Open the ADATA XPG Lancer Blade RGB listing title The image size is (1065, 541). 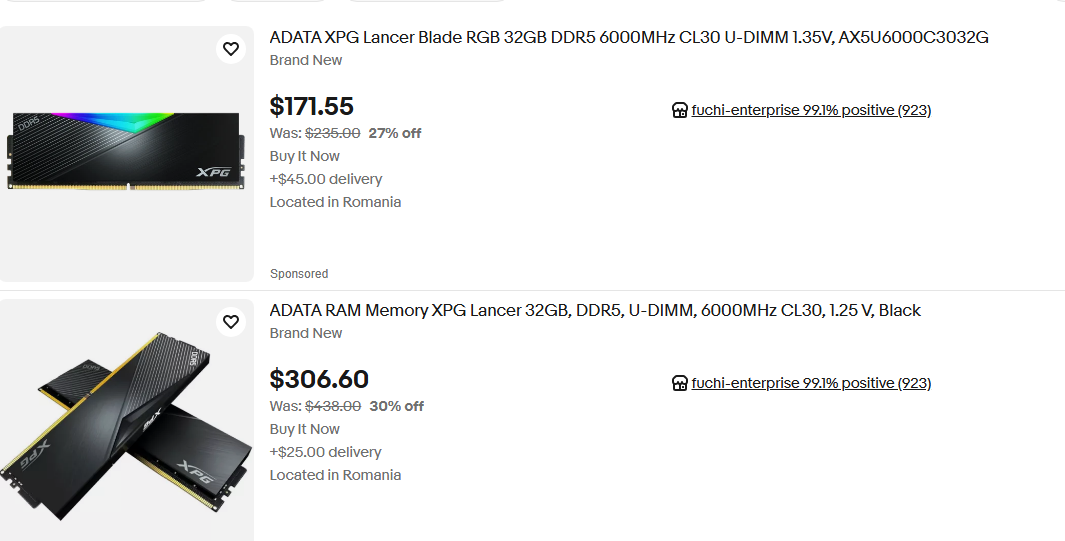[x=629, y=38]
